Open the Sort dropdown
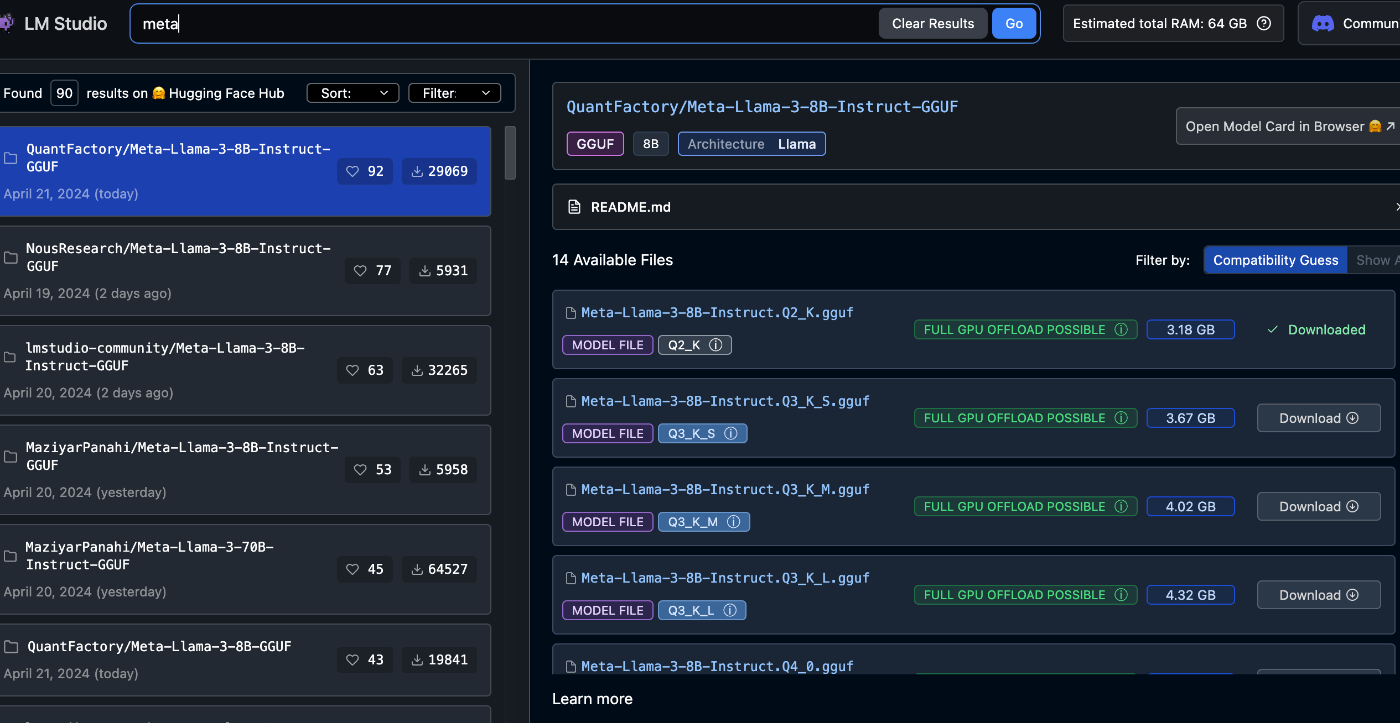Screen dimensions: 1400x723 353,93
